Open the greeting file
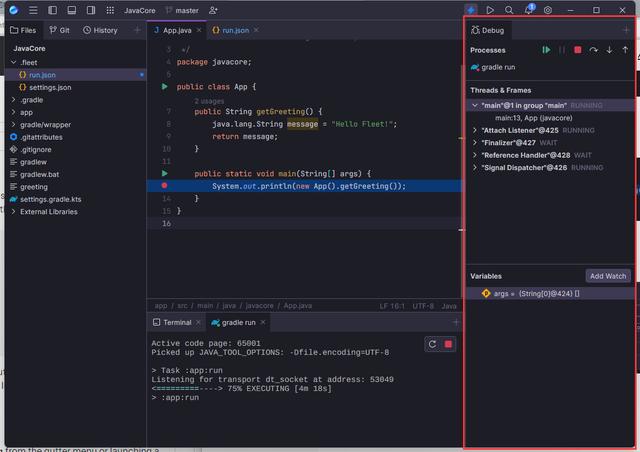 coord(76,187)
